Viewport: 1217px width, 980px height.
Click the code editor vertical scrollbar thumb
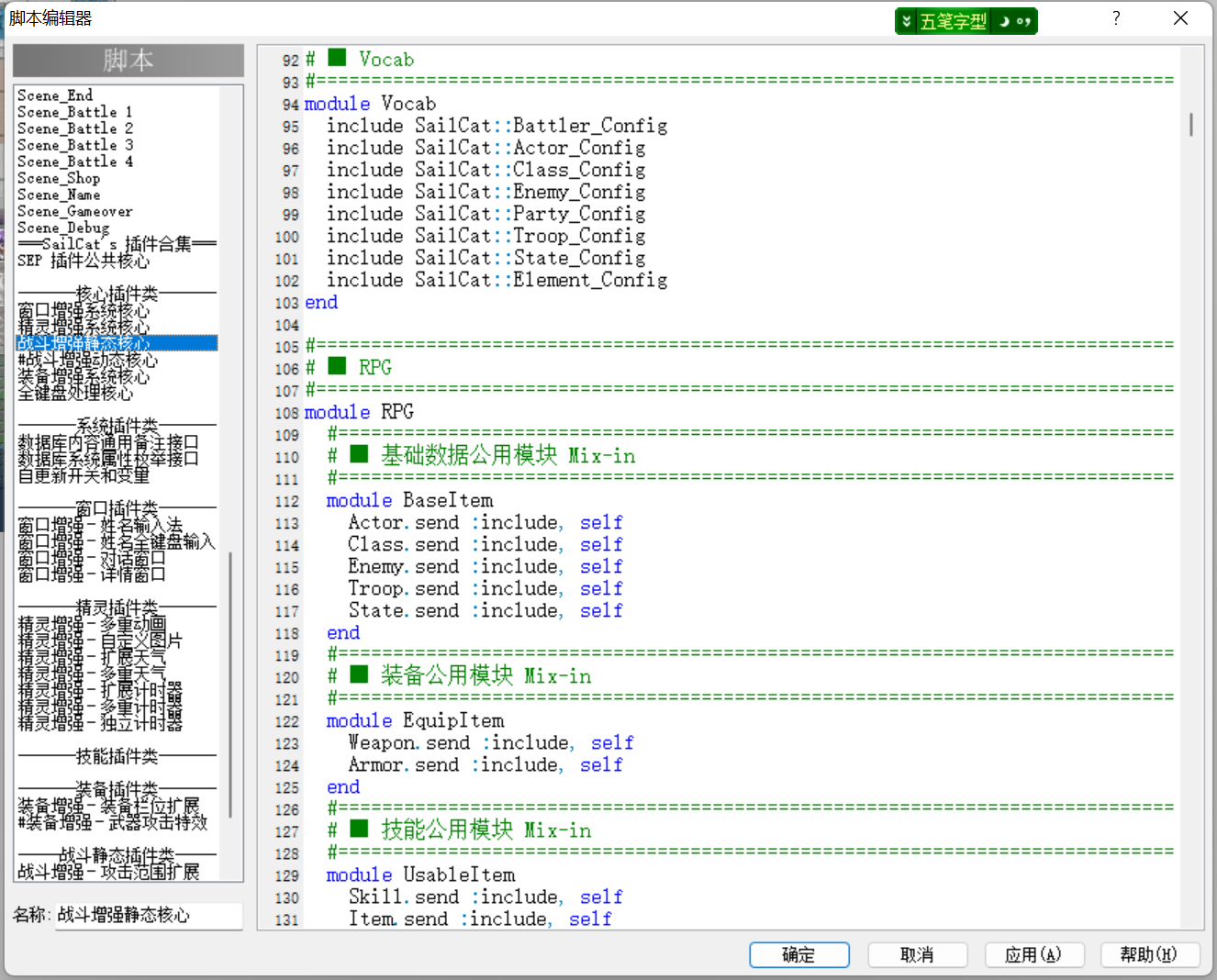pos(1191,124)
